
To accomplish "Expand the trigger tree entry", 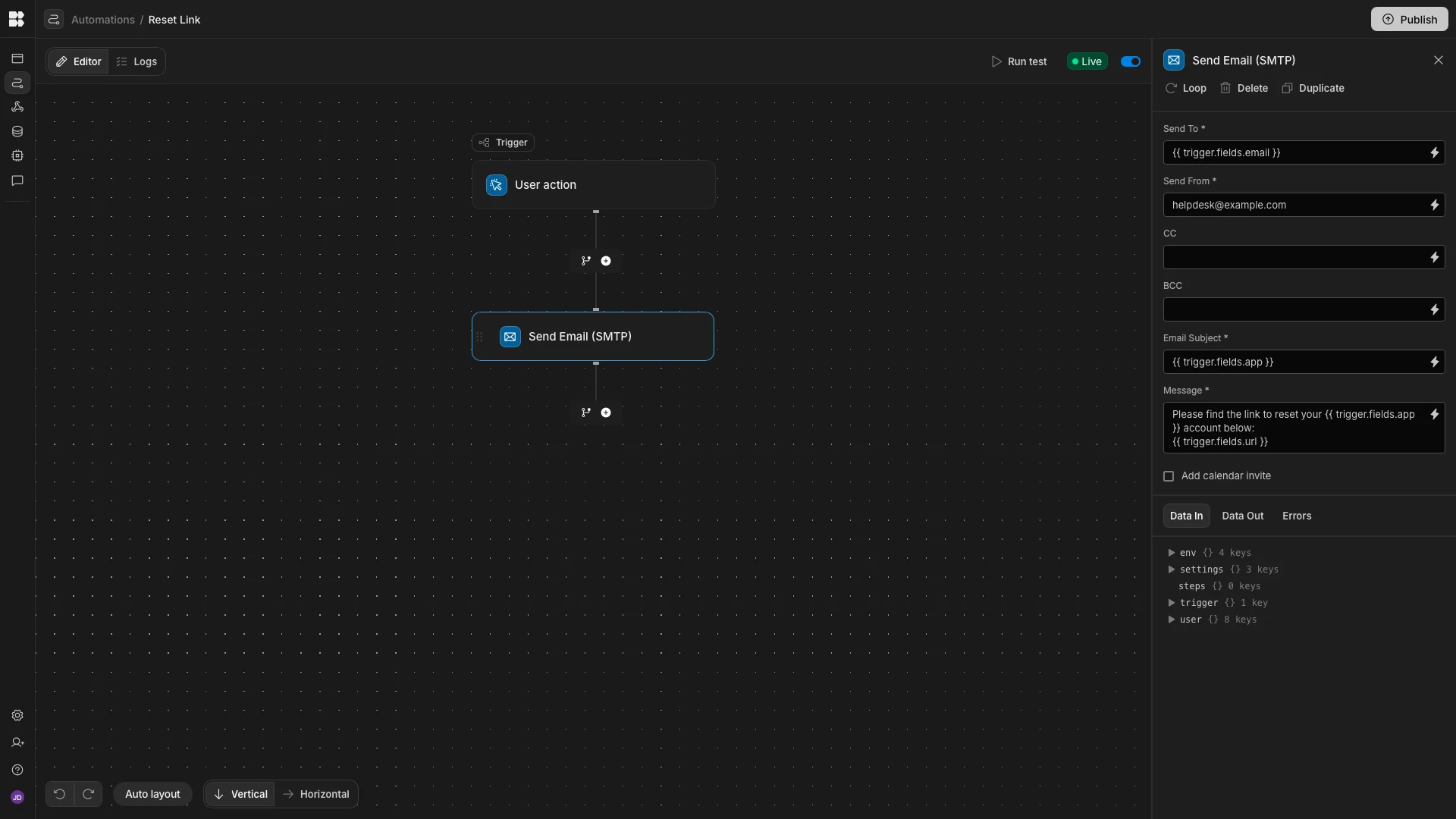I will tap(1172, 603).
